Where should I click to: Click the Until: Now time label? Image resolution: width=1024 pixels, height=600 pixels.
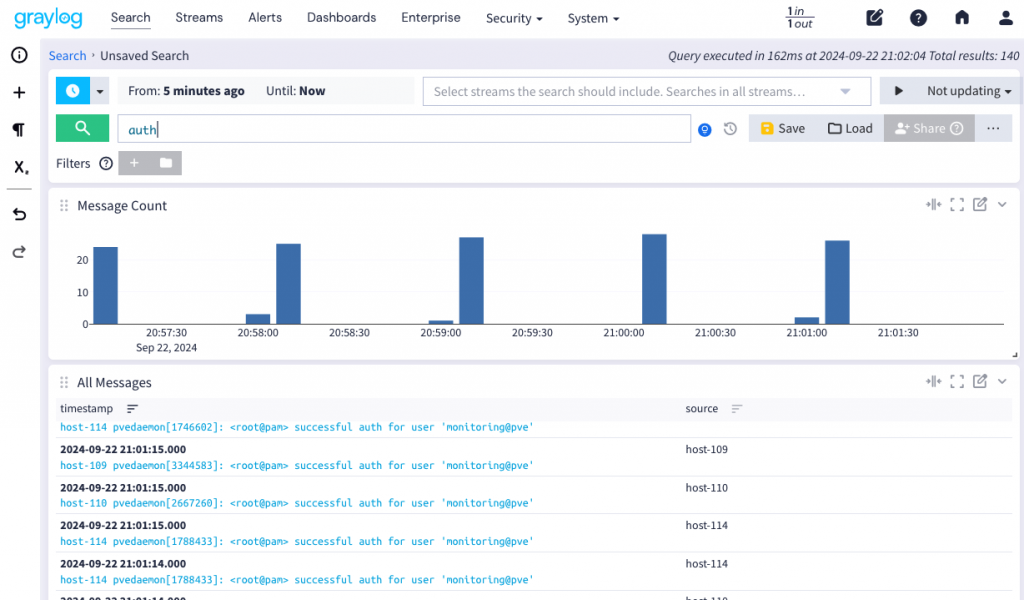[295, 91]
